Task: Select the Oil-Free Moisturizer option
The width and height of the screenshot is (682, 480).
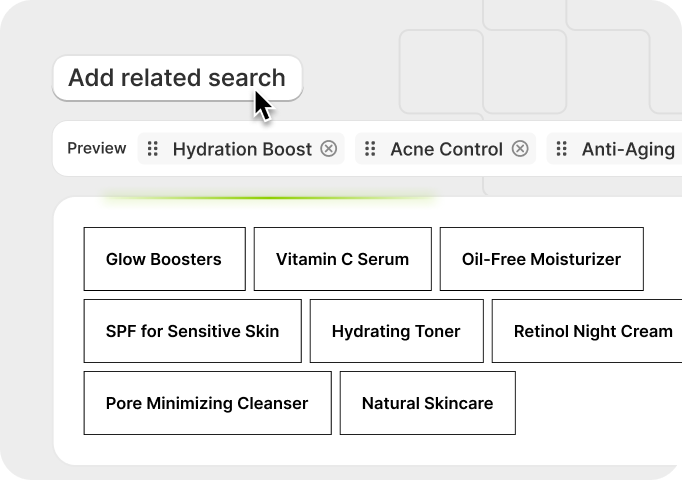Action: [541, 259]
